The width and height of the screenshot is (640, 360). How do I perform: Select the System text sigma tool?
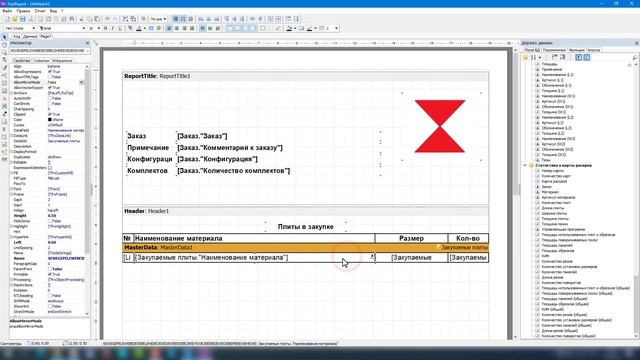point(4,129)
